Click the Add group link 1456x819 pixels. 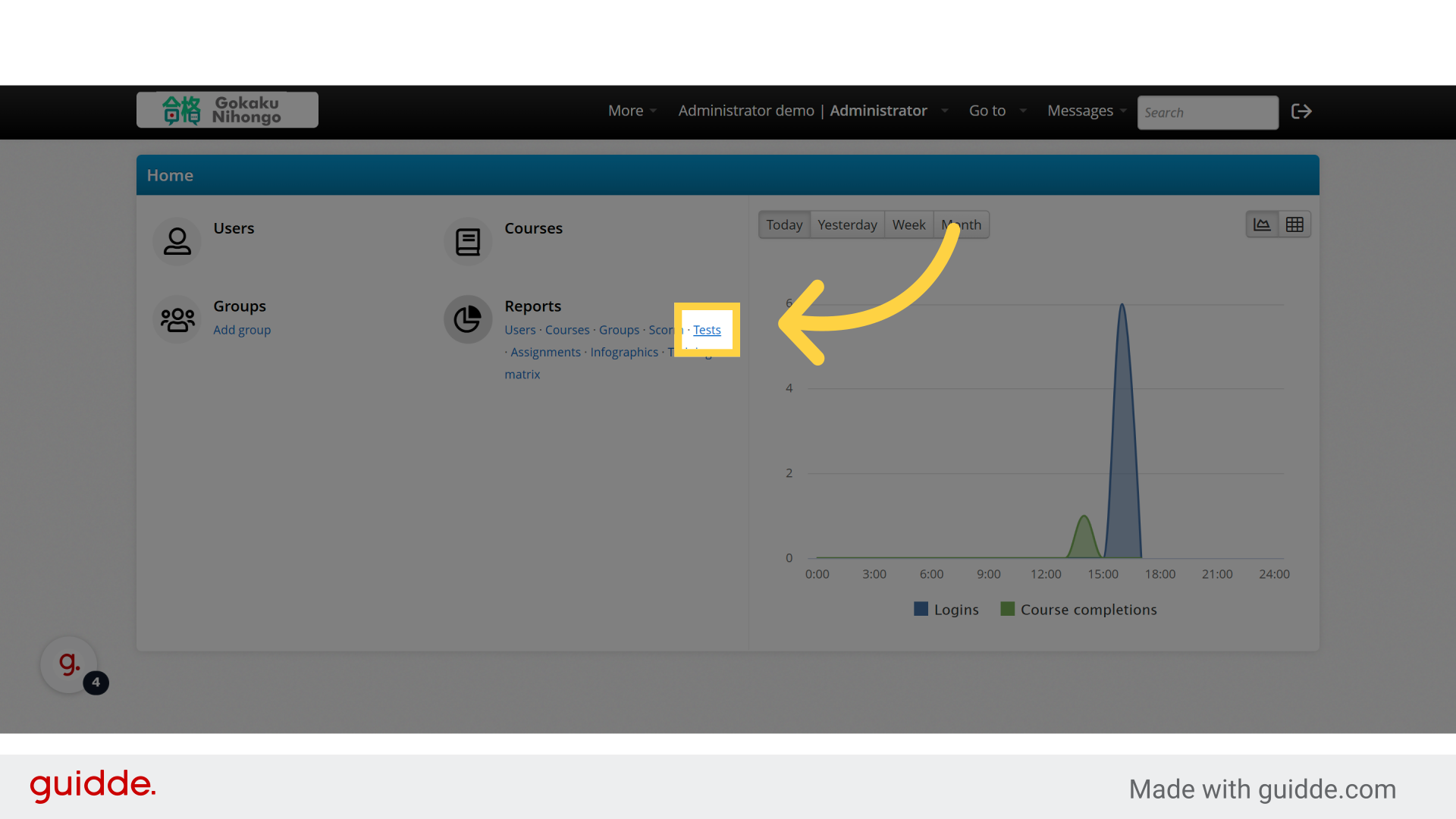[242, 330]
